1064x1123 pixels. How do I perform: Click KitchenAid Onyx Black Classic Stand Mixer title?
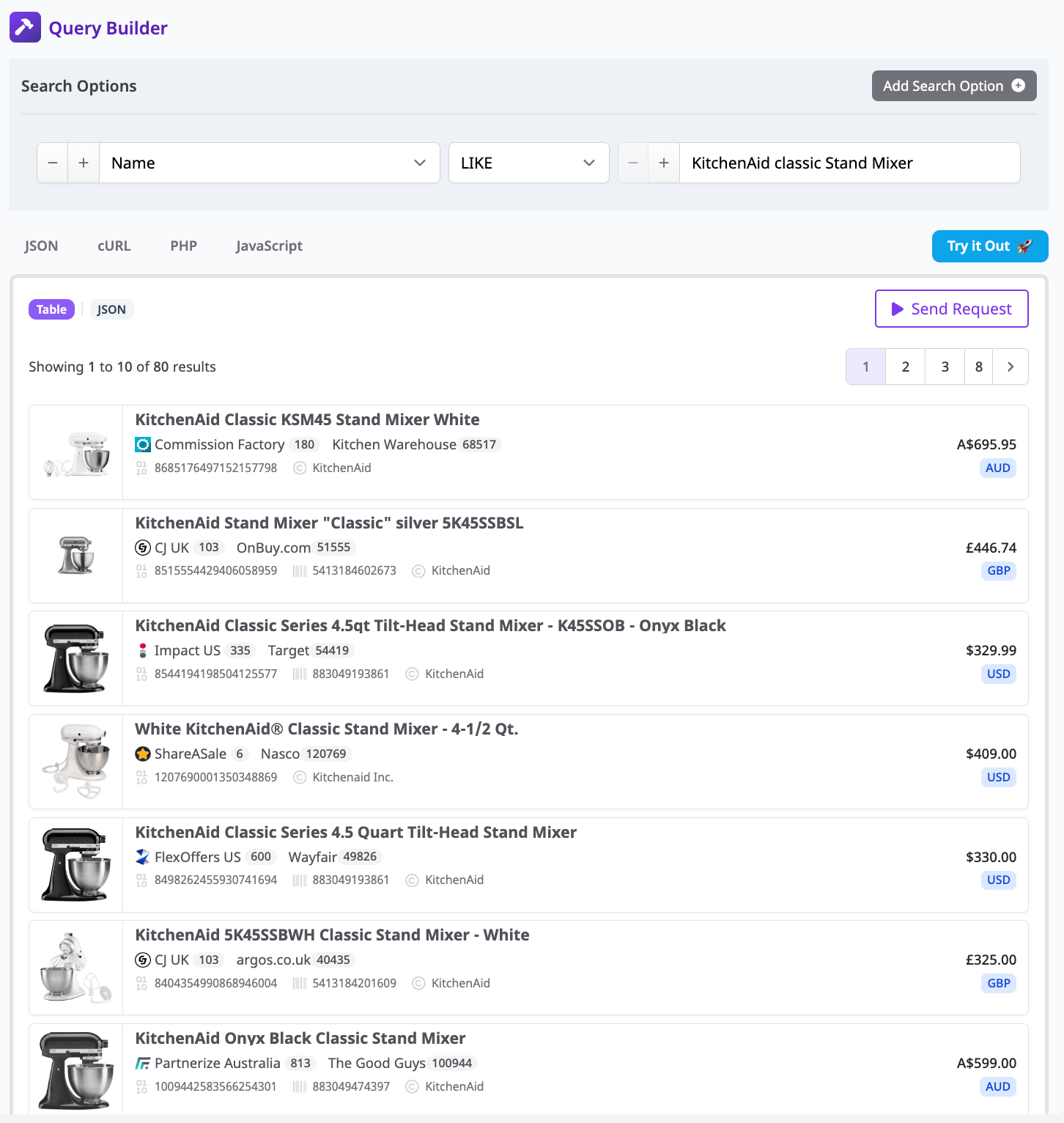(300, 1038)
